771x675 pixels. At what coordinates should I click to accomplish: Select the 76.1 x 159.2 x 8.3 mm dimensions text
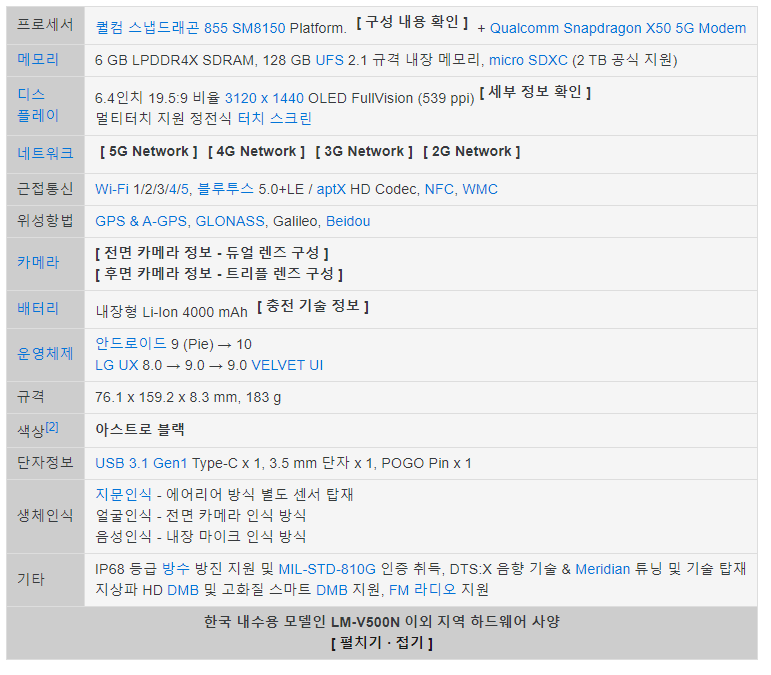pyautogui.click(x=167, y=397)
